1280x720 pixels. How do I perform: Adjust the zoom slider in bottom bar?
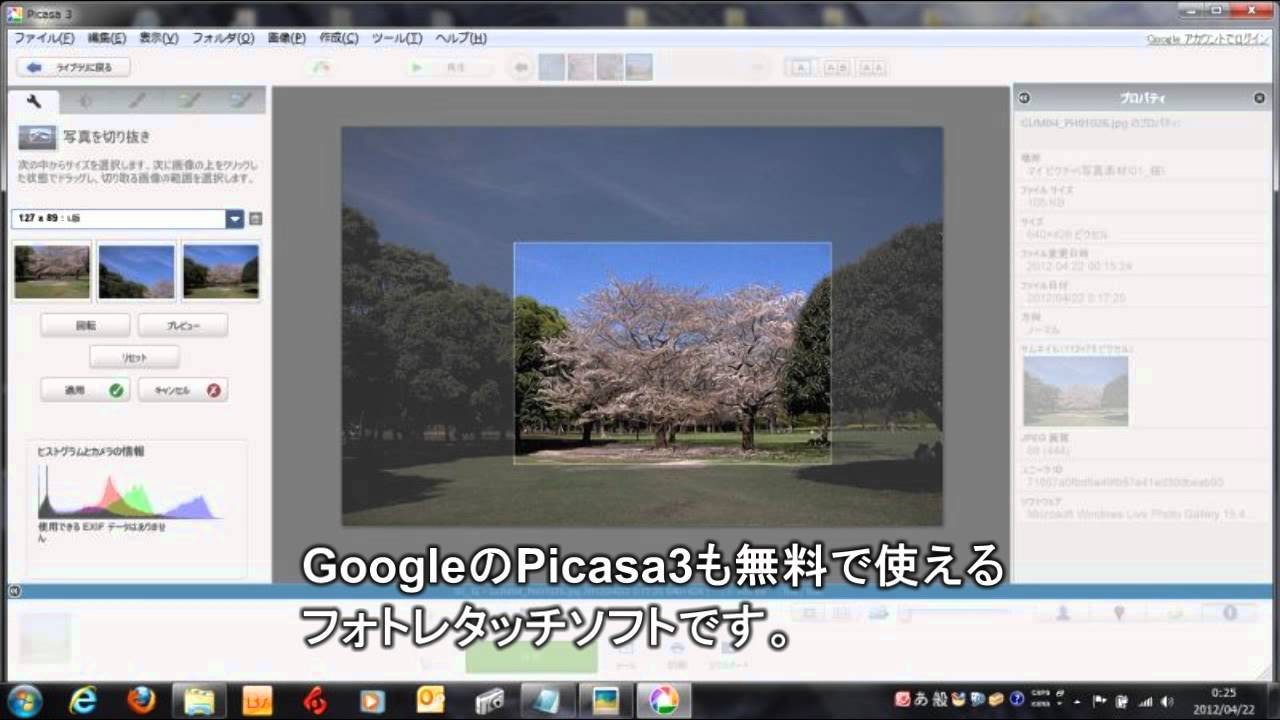click(x=958, y=613)
